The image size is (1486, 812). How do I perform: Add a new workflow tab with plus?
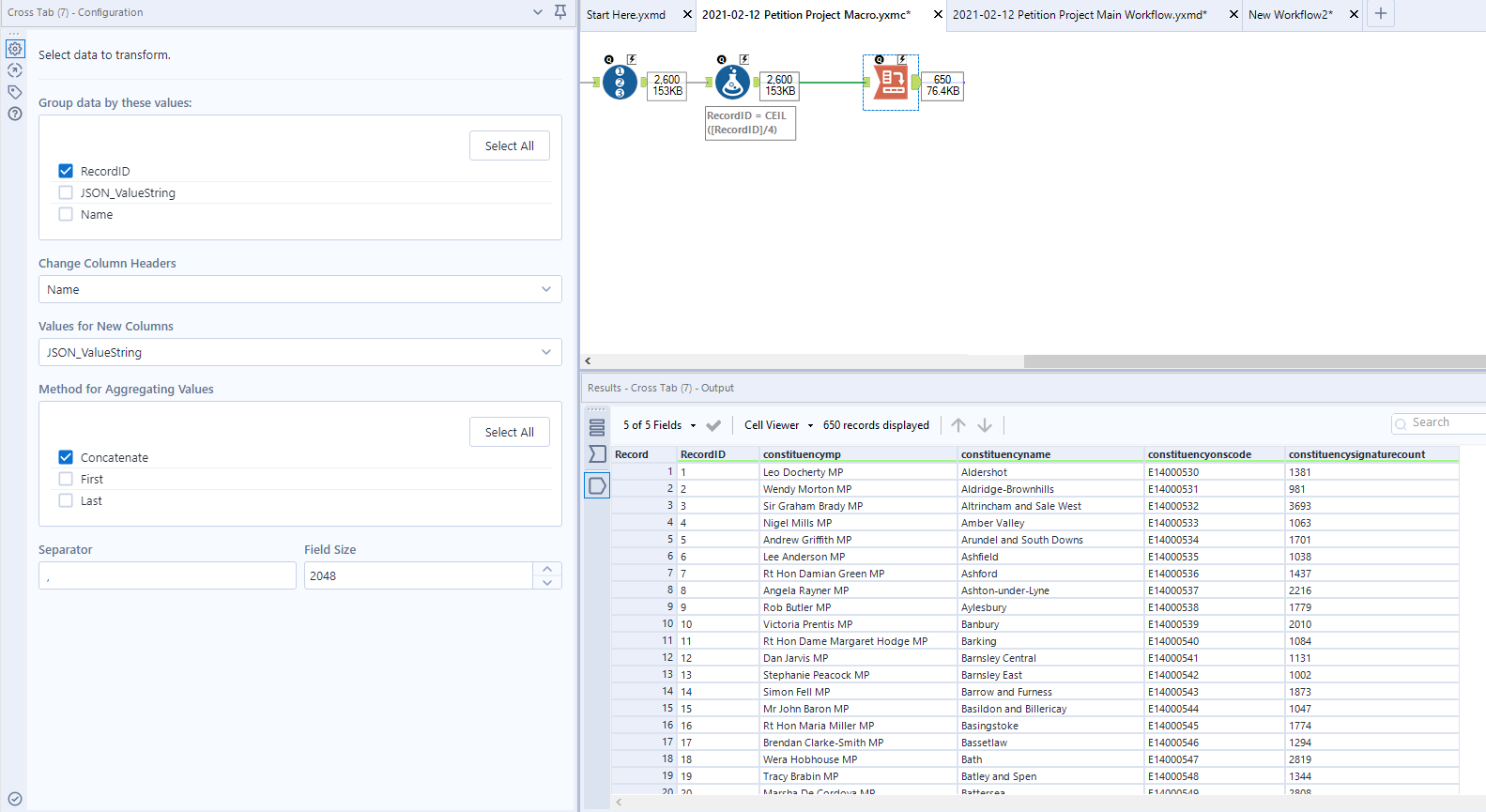click(1381, 13)
